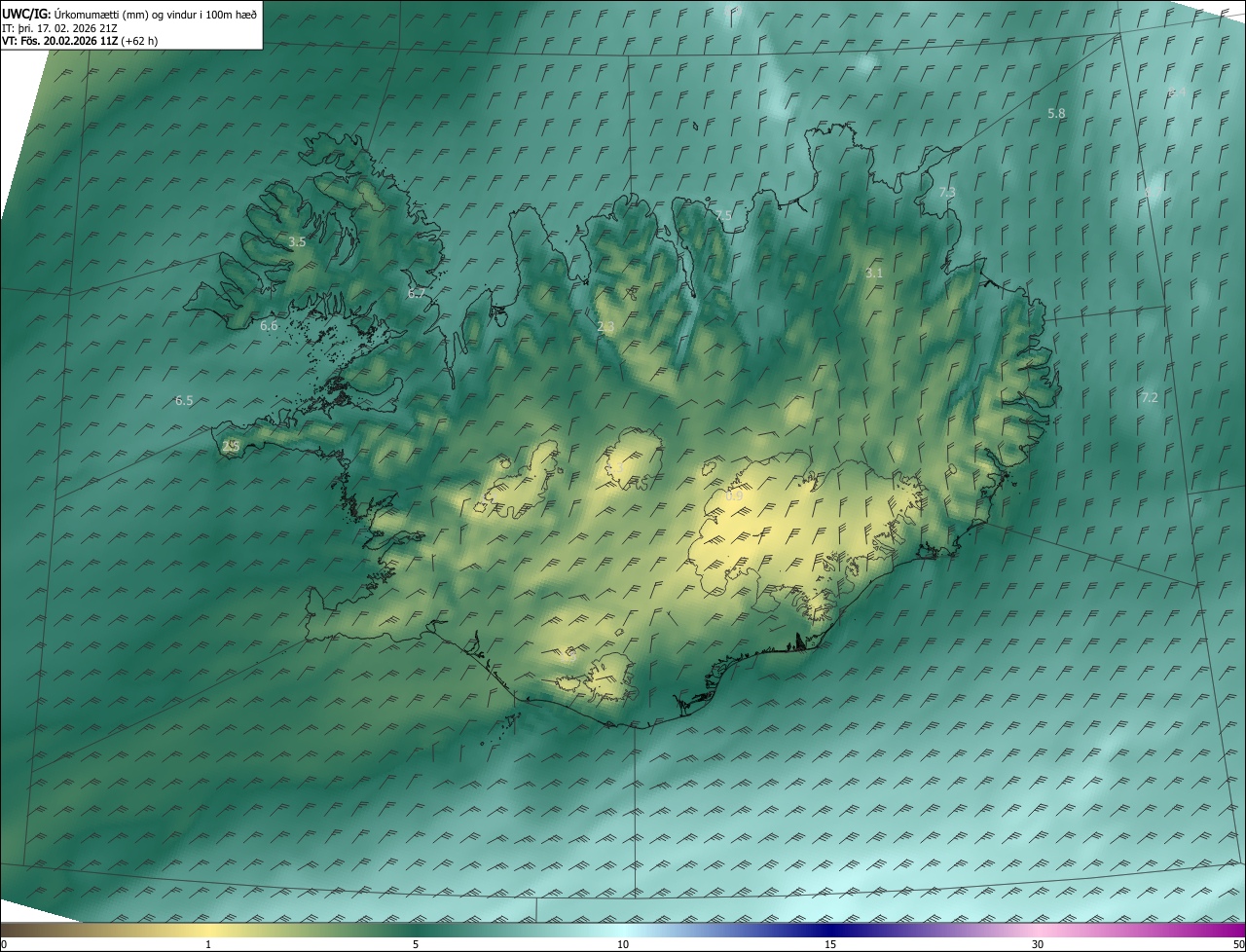This screenshot has height=952, width=1246.
Task: Click the '50' tick on the color scale
Action: tap(1238, 944)
